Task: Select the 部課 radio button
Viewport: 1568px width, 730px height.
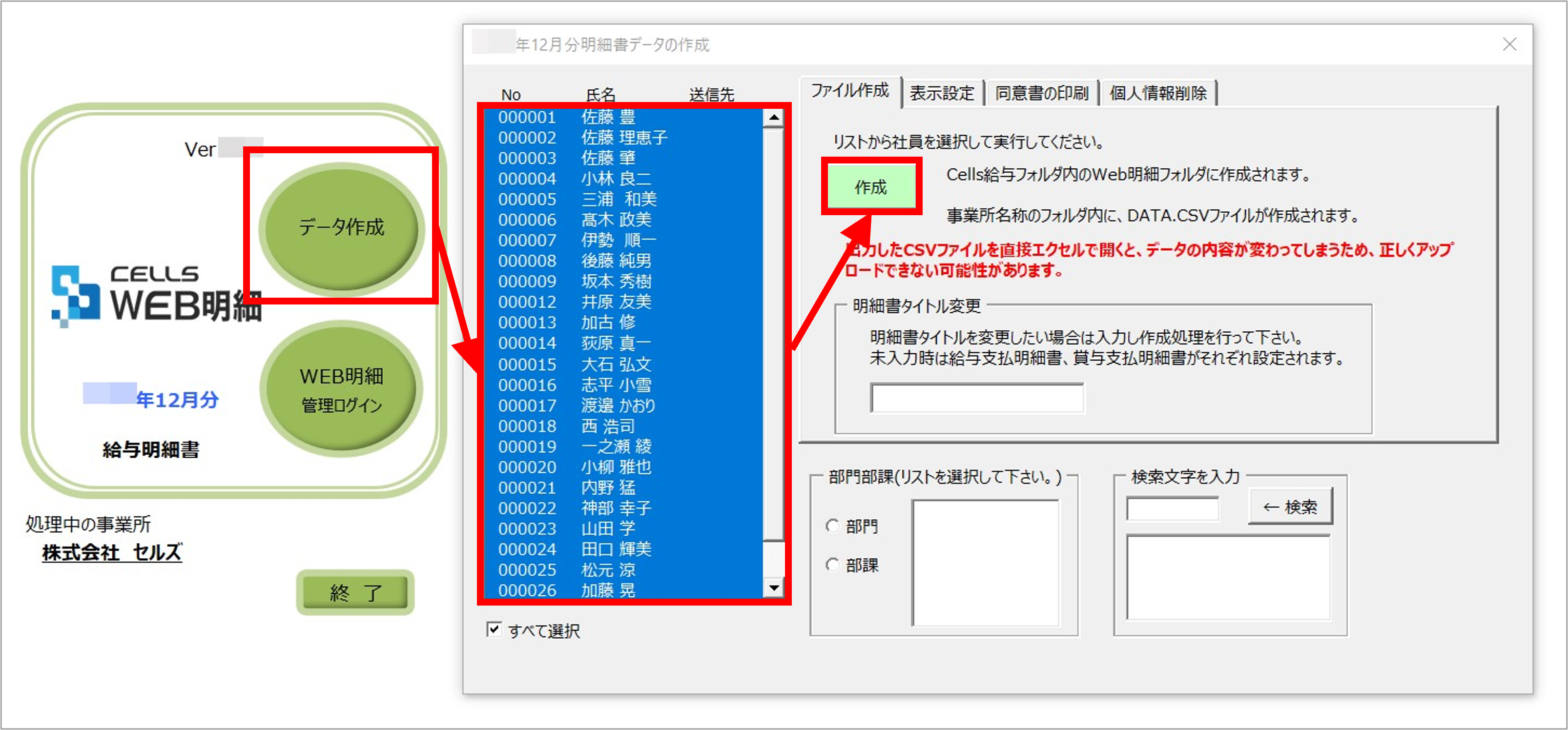Action: [833, 565]
